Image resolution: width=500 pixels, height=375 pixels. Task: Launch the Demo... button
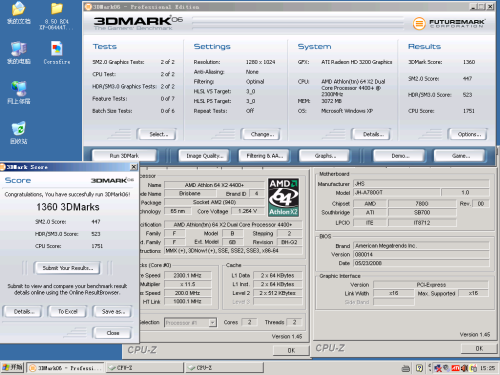399,156
